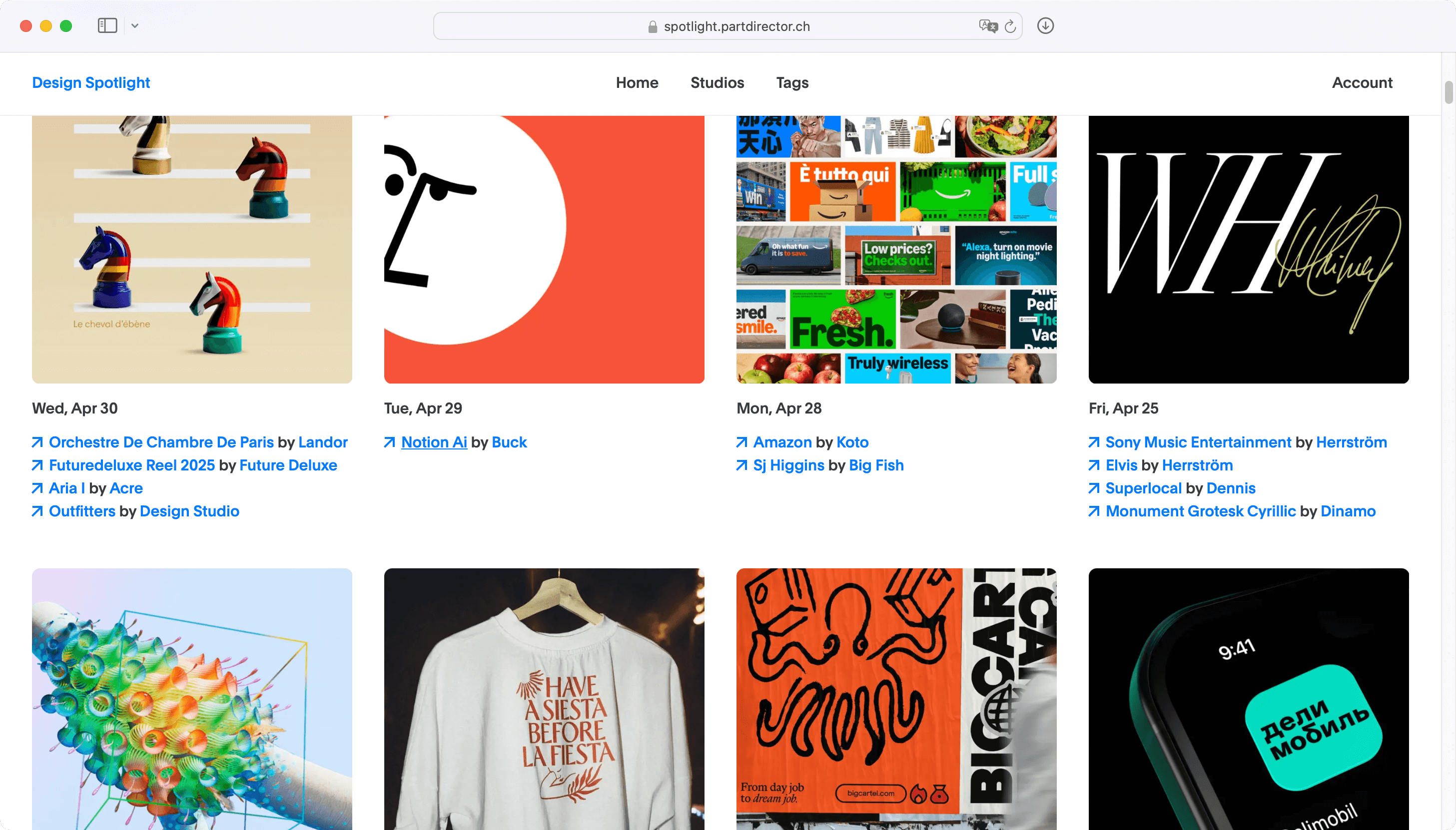This screenshot has width=1456, height=830.
Task: Click arrow icon beside Outfitters
Action: (37, 511)
